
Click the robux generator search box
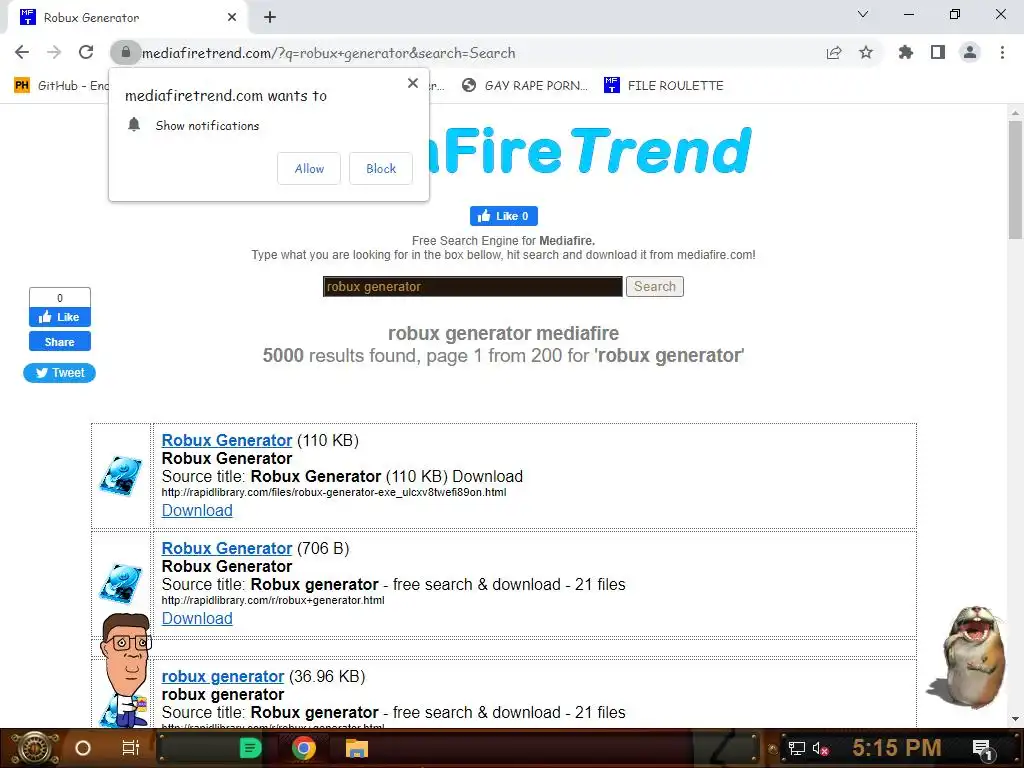[x=473, y=287]
